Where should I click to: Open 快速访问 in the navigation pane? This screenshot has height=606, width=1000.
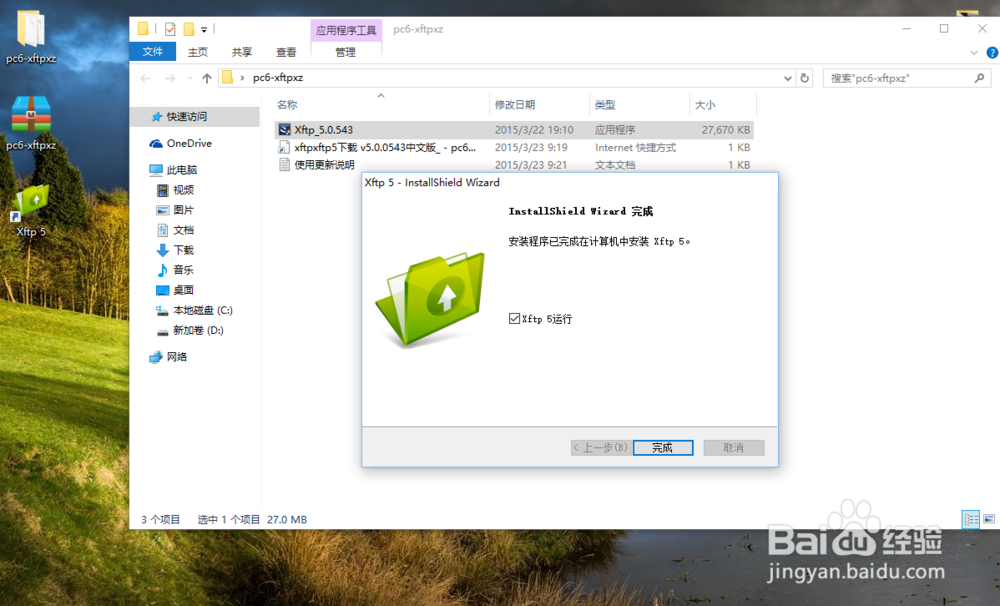(x=187, y=117)
